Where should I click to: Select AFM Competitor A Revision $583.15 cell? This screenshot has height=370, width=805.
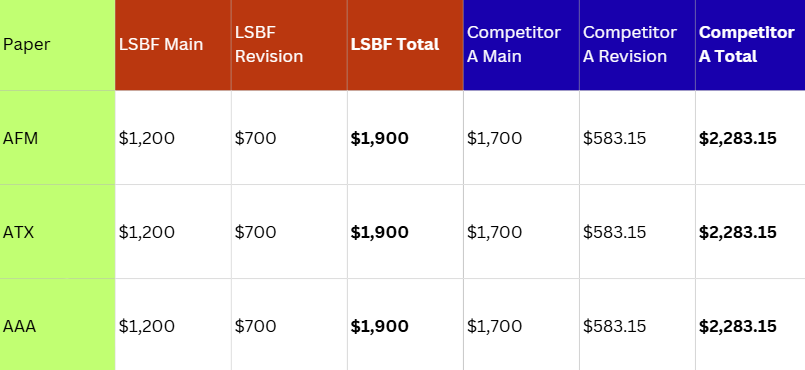tap(637, 138)
